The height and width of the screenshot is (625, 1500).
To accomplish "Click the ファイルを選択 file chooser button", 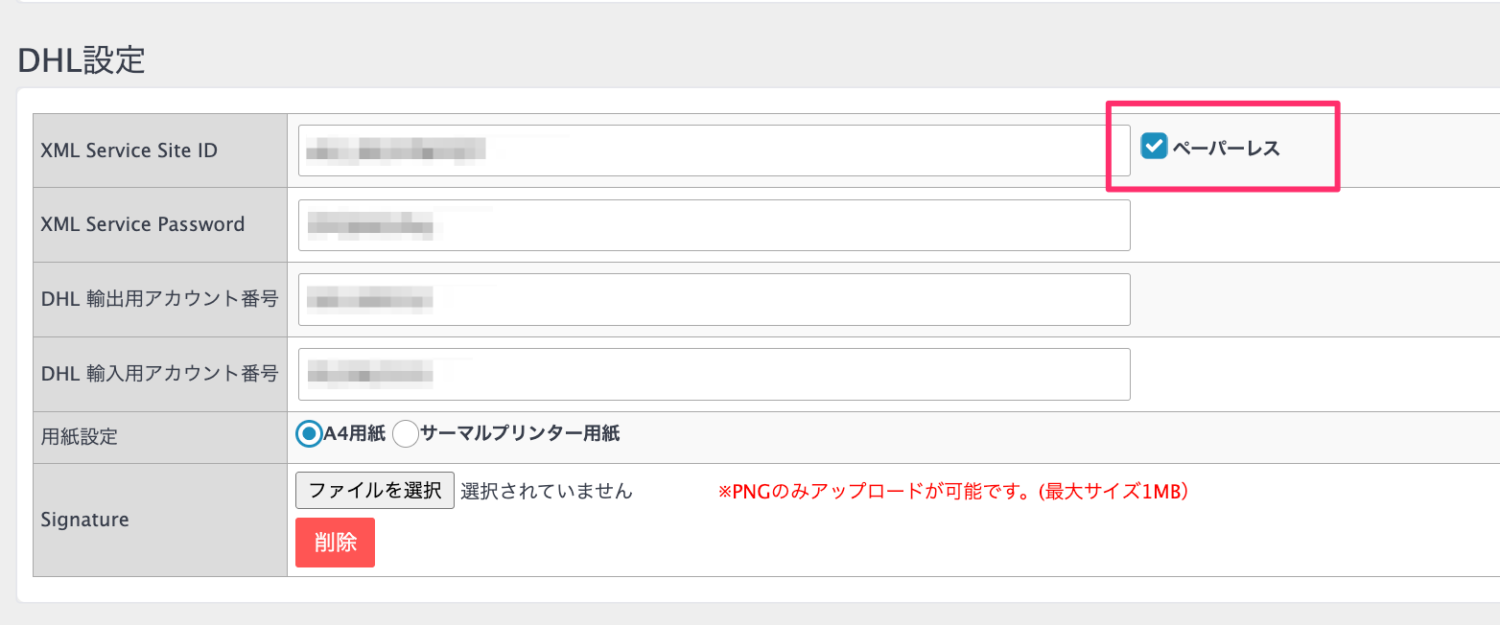I will (x=375, y=491).
